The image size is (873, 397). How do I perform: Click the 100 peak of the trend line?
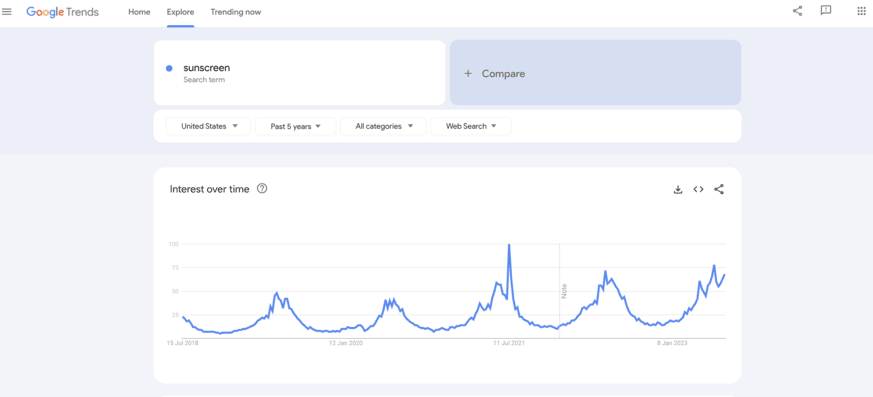508,245
